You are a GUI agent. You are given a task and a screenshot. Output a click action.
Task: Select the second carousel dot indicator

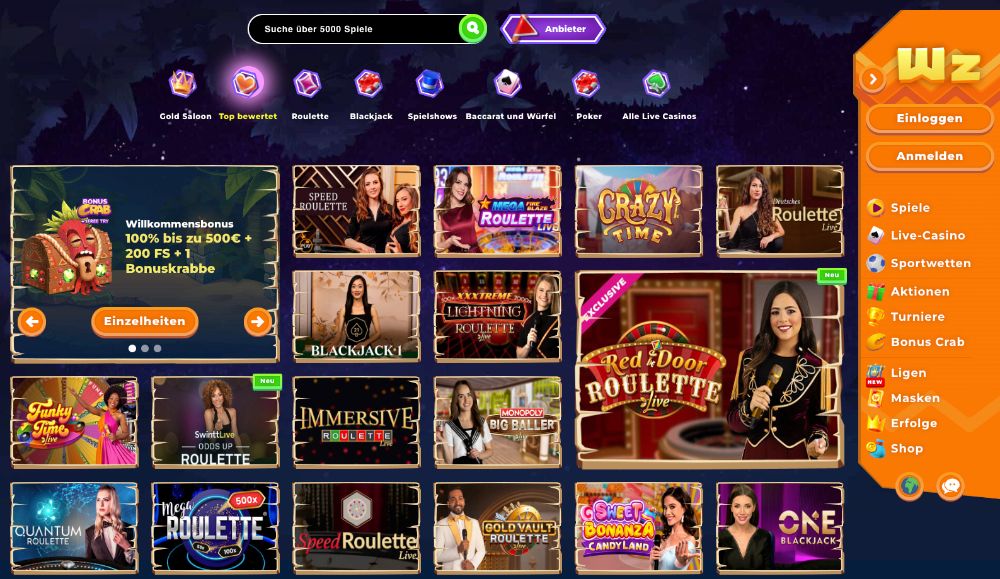tap(145, 348)
